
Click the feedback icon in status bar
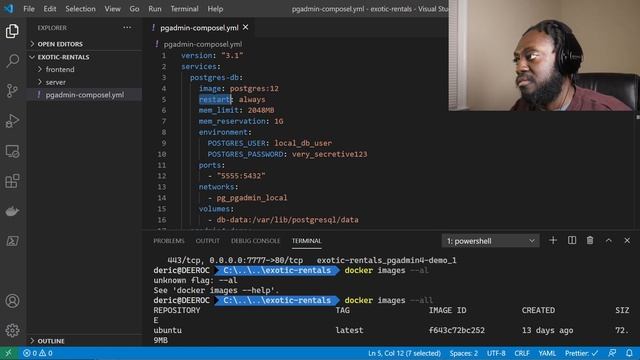click(x=612, y=353)
